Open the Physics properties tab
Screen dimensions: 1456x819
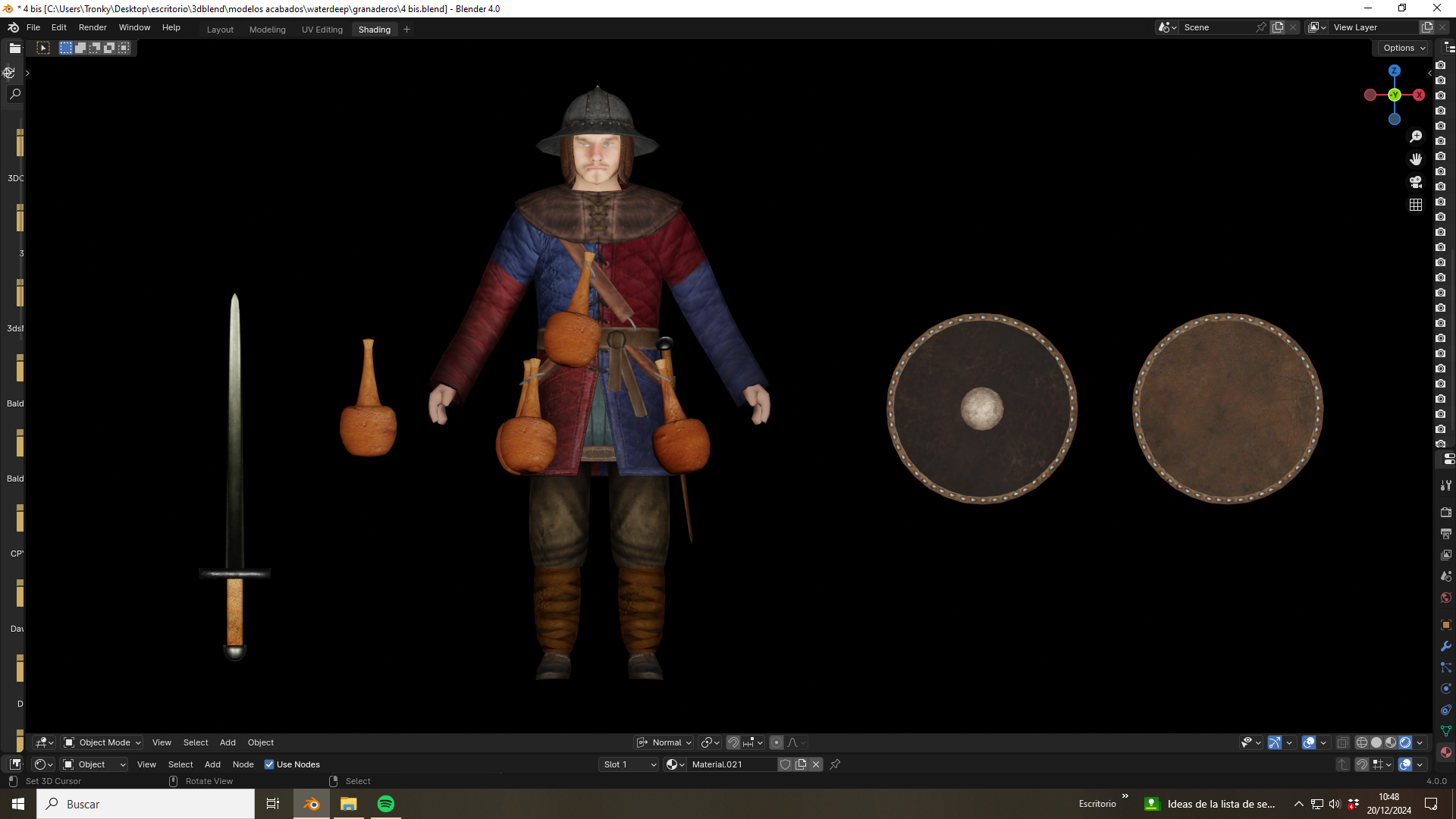pos(1445,689)
